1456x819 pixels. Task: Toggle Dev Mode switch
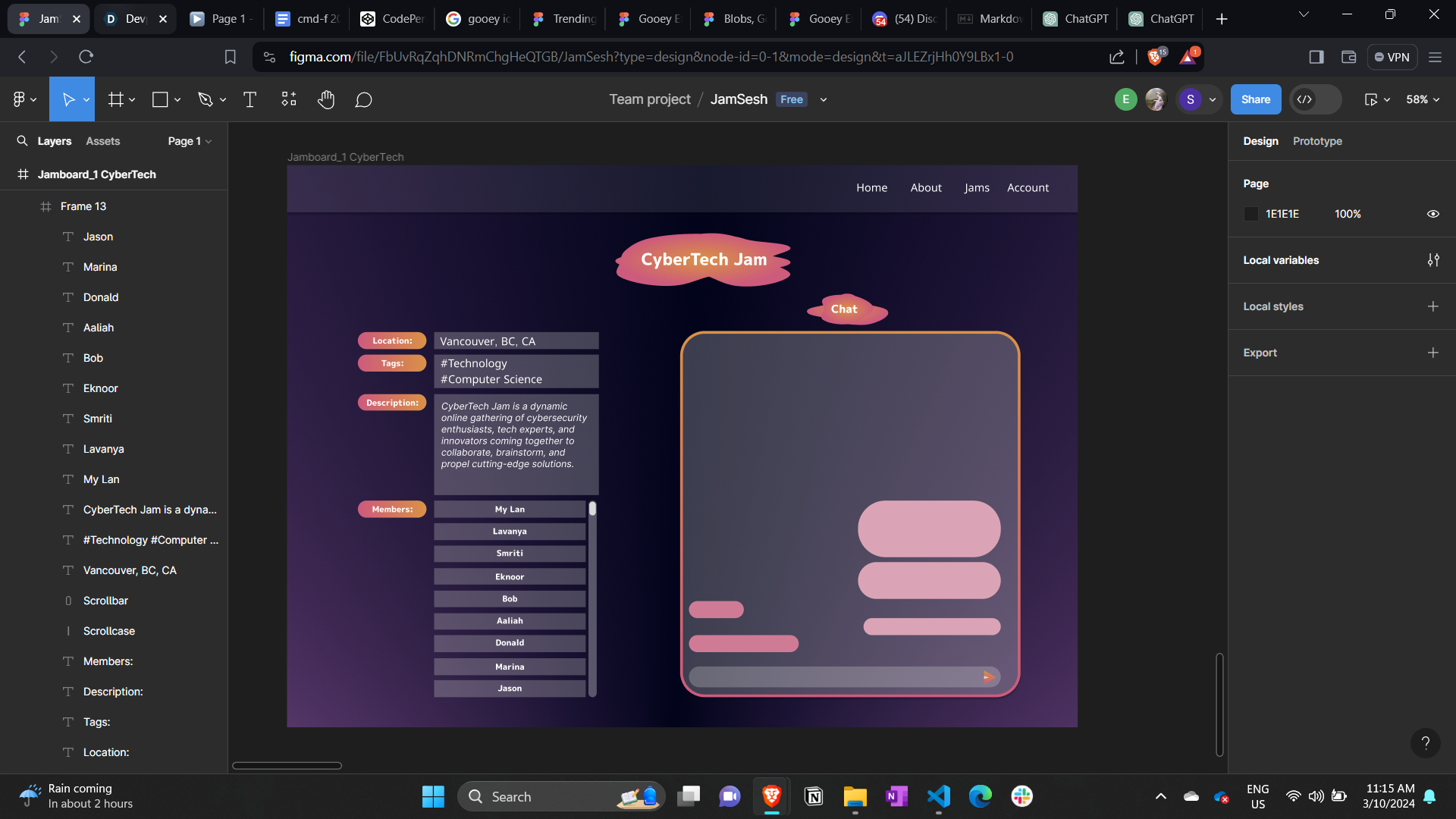(1315, 99)
